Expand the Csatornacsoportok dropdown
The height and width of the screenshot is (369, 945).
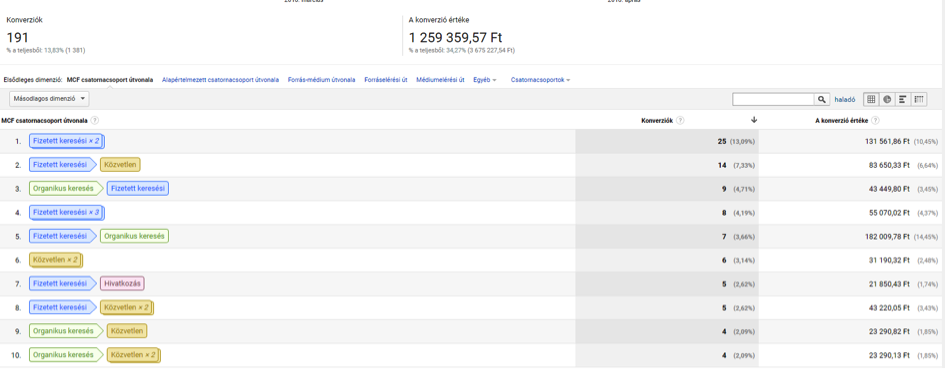point(540,80)
